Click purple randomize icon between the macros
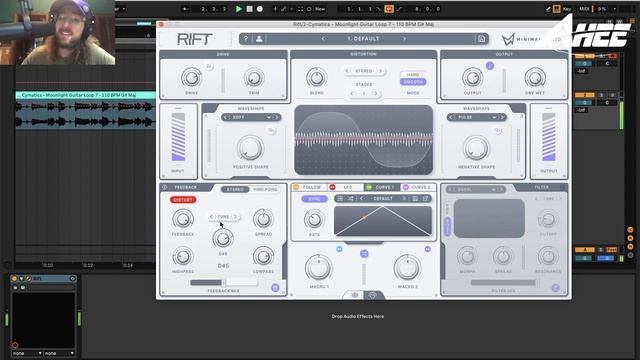The width and height of the screenshot is (640, 360). pyautogui.click(x=364, y=254)
